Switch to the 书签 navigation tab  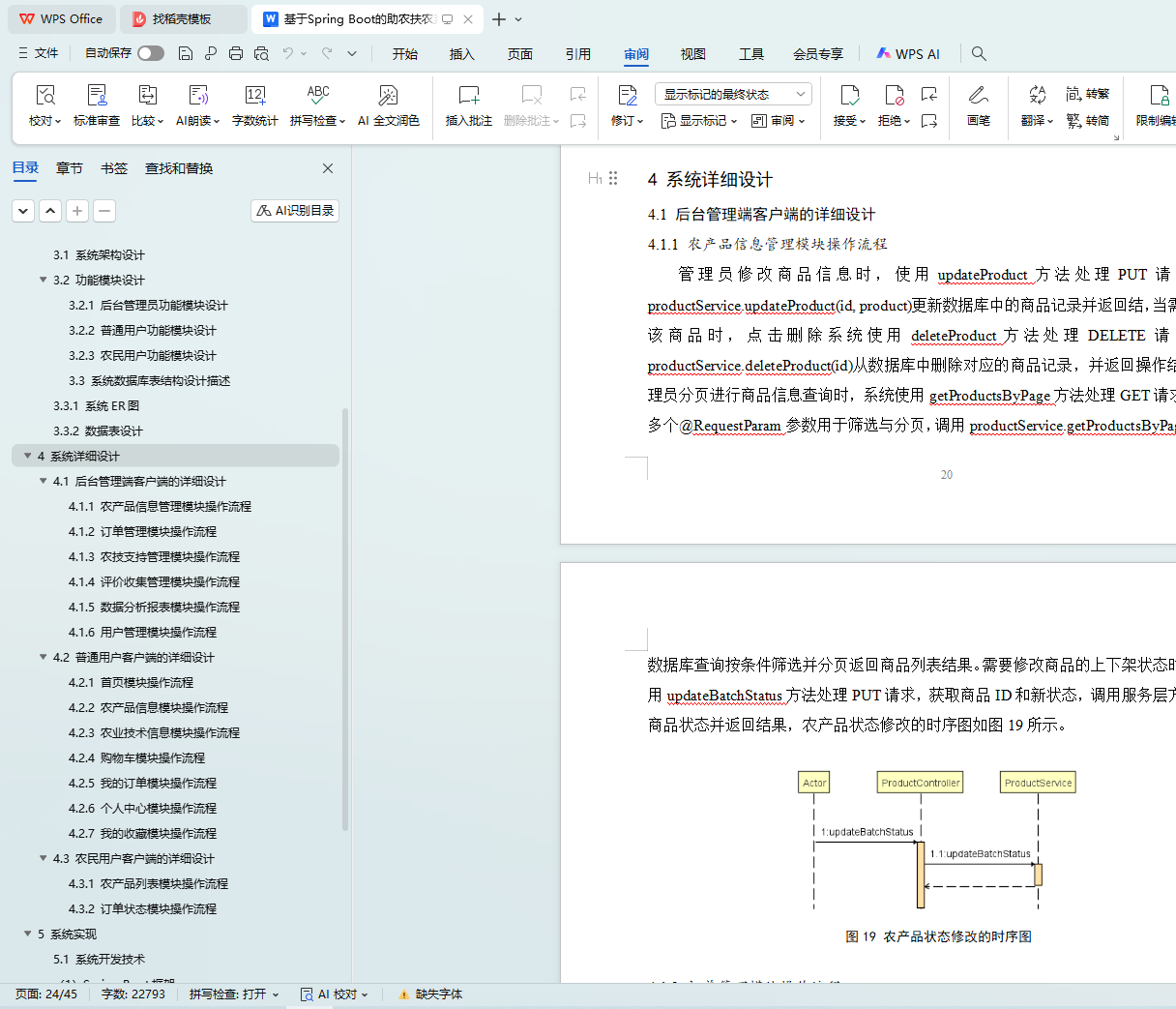click(114, 168)
